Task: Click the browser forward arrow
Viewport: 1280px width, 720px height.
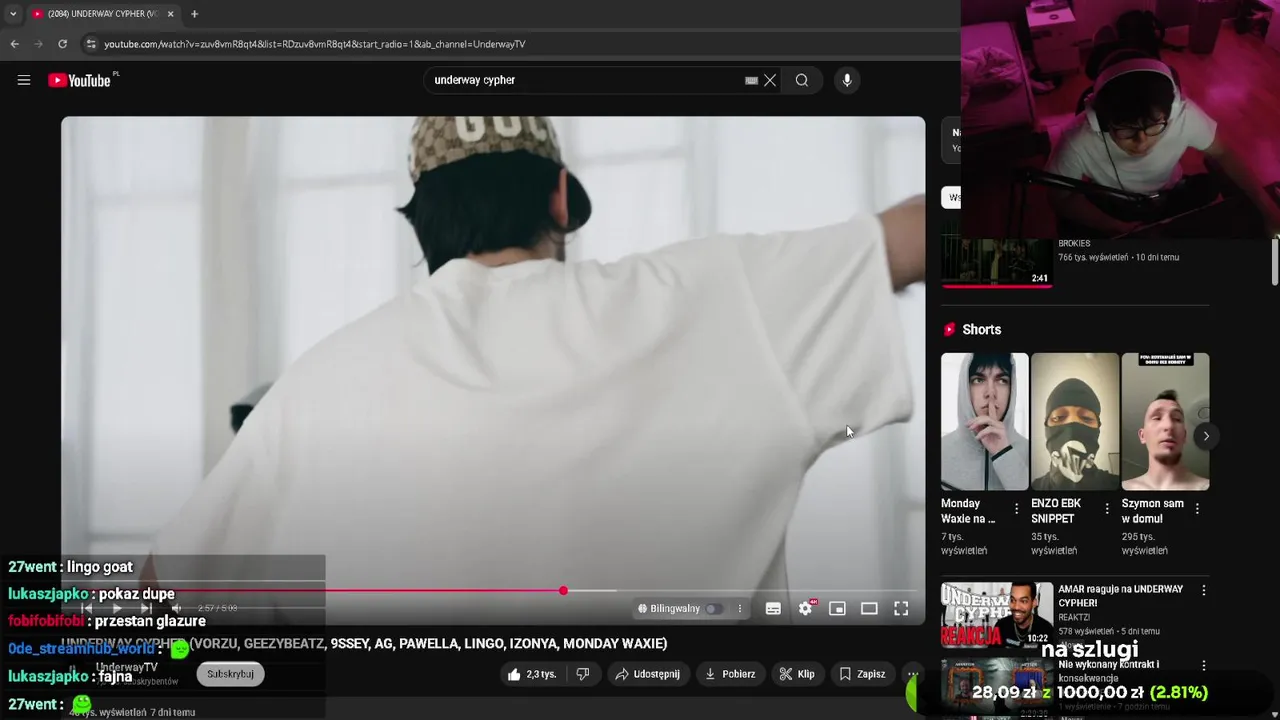Action: pos(38,44)
